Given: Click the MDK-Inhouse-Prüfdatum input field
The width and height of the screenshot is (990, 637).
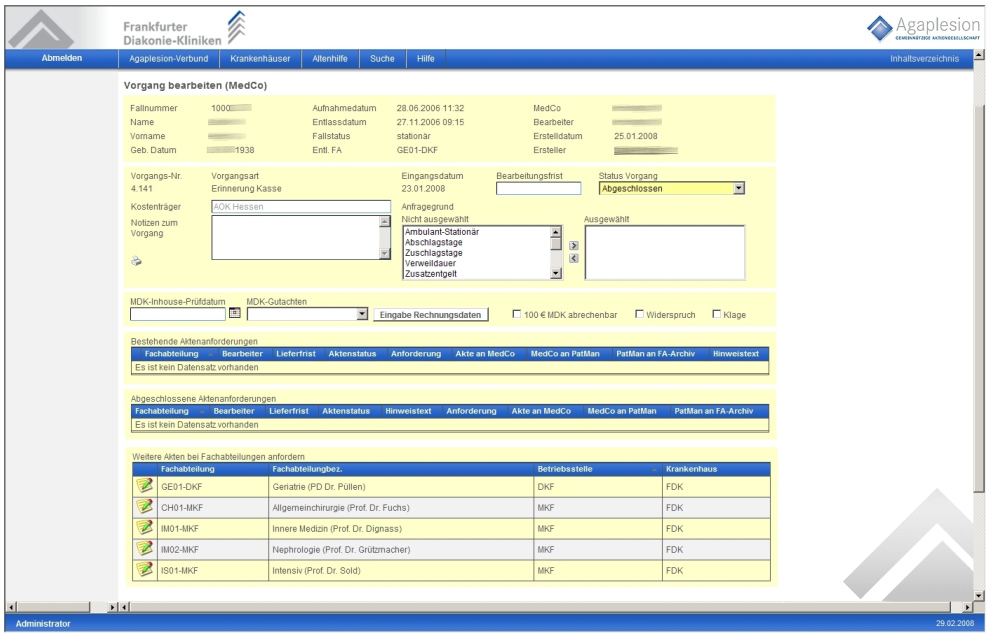Looking at the screenshot, I should tap(178, 314).
